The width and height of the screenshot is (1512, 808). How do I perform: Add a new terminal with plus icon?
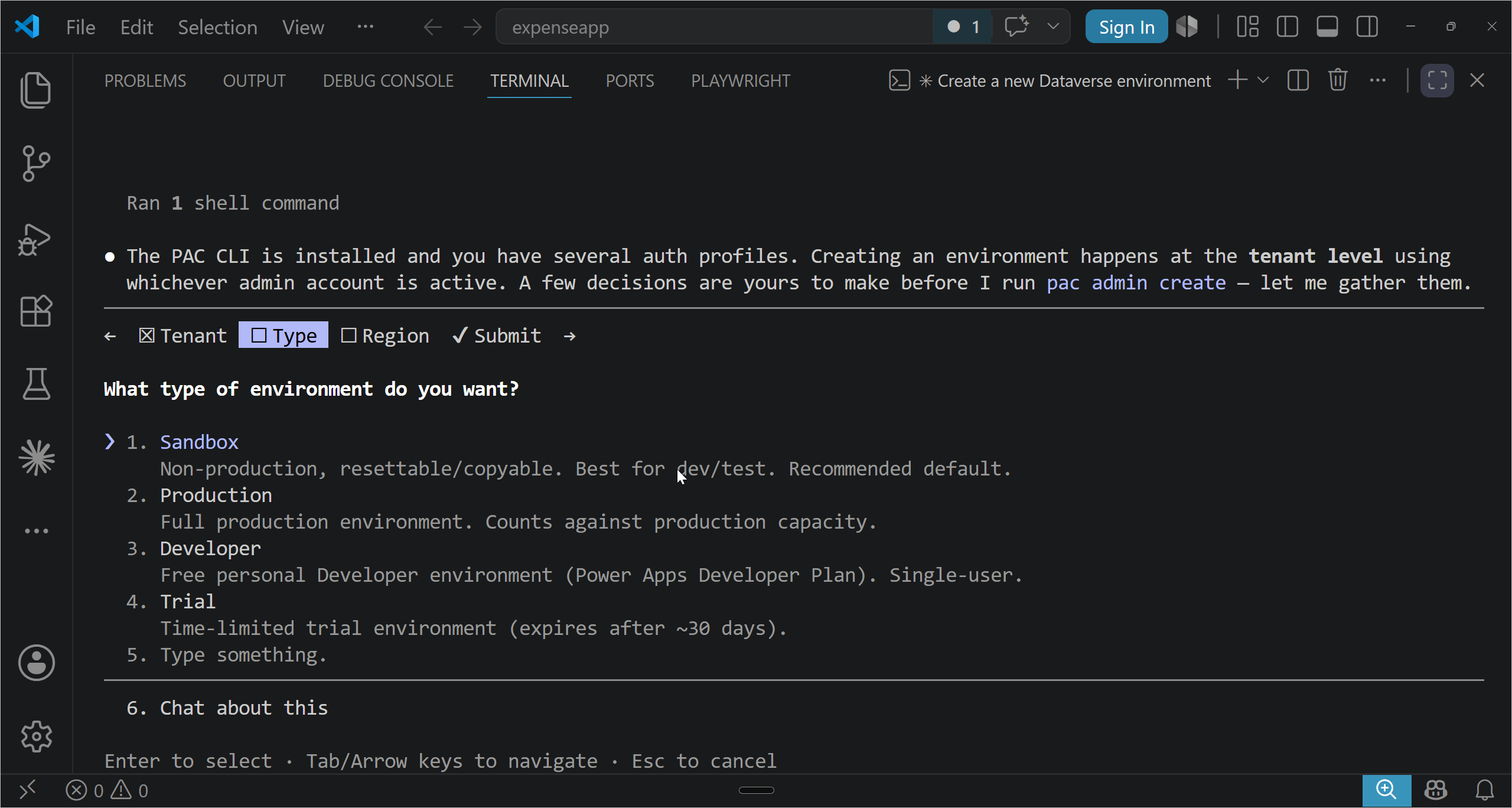1237,80
